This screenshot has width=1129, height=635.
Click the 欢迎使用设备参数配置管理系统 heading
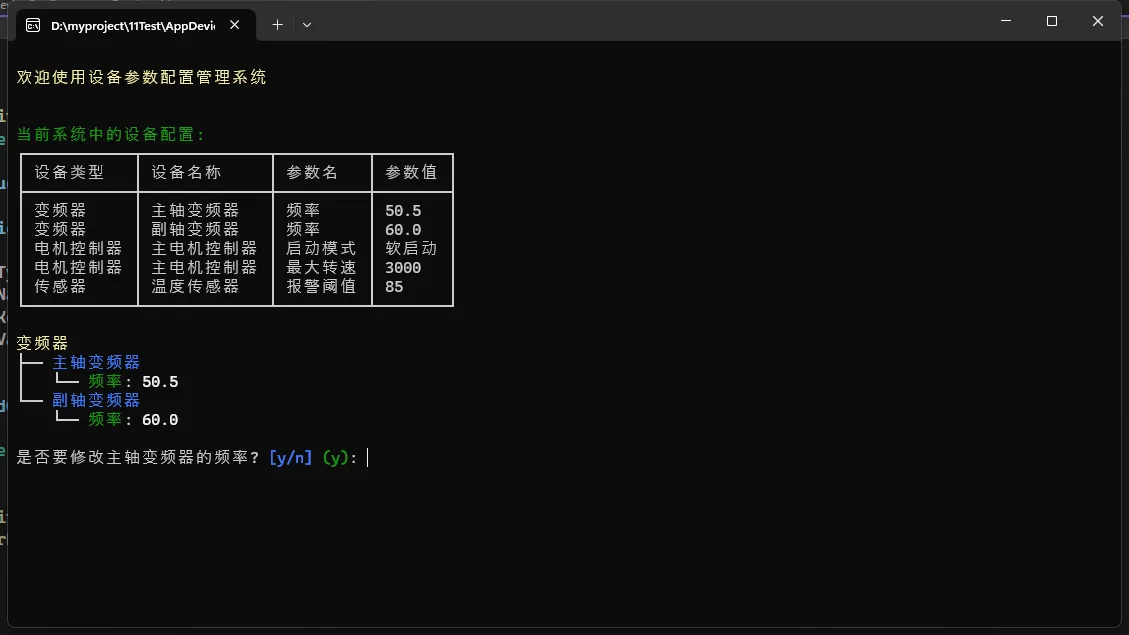click(x=142, y=77)
